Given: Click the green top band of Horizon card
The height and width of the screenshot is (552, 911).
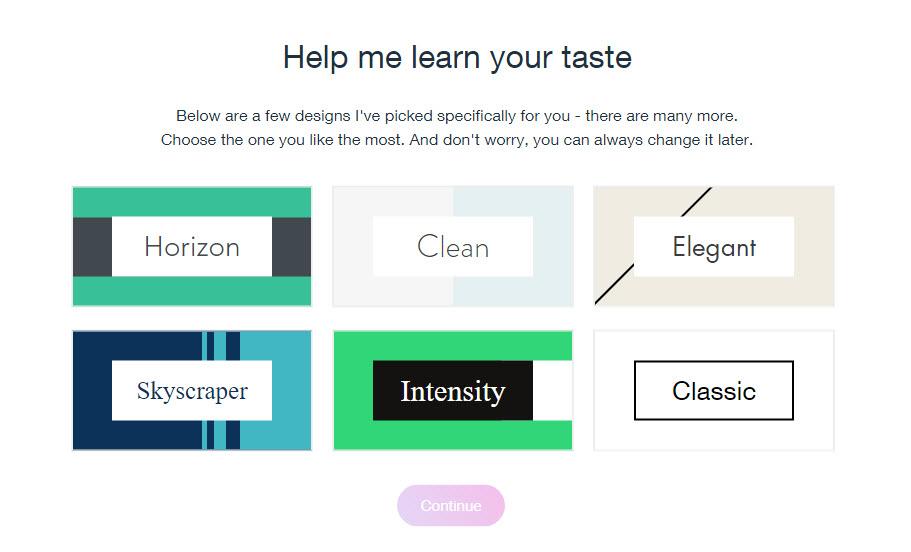Looking at the screenshot, I should point(192,201).
